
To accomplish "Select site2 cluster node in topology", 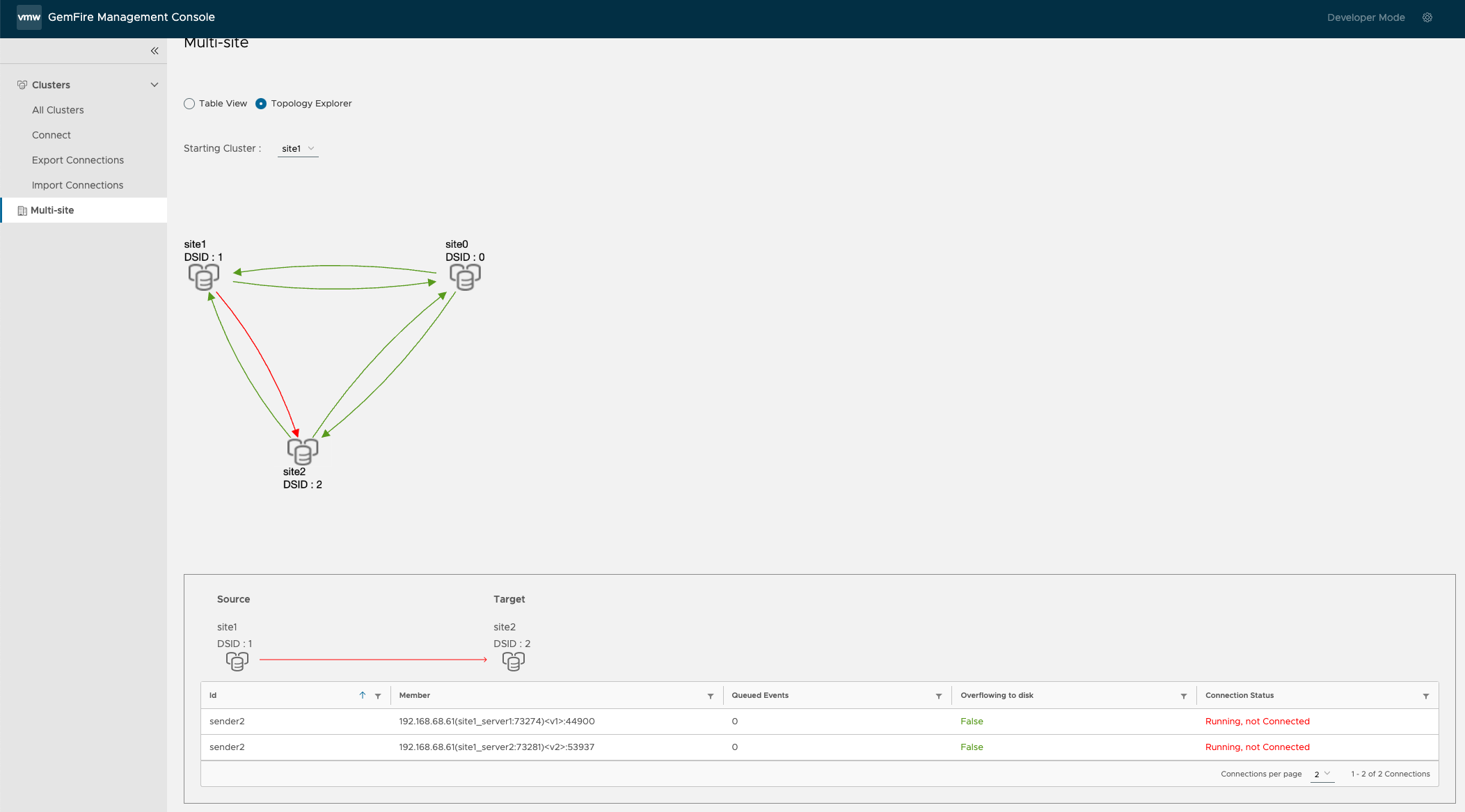I will 303,452.
